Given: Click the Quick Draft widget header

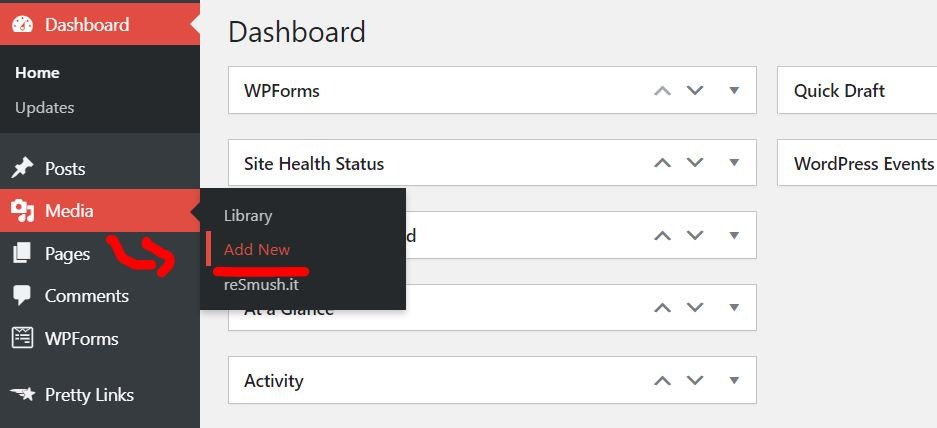Looking at the screenshot, I should coord(857,91).
